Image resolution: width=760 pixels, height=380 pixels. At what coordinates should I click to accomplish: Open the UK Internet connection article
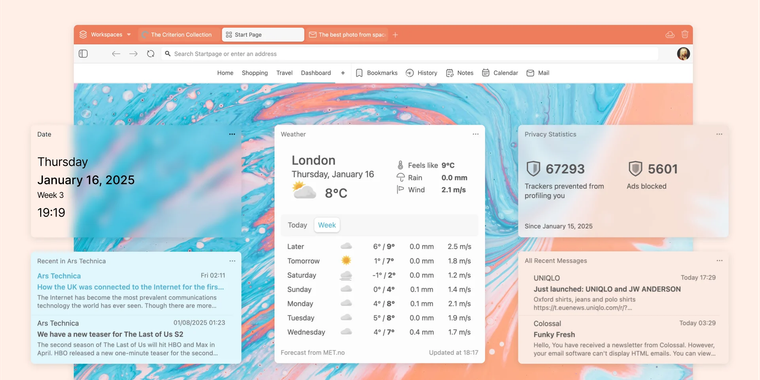[131, 286]
